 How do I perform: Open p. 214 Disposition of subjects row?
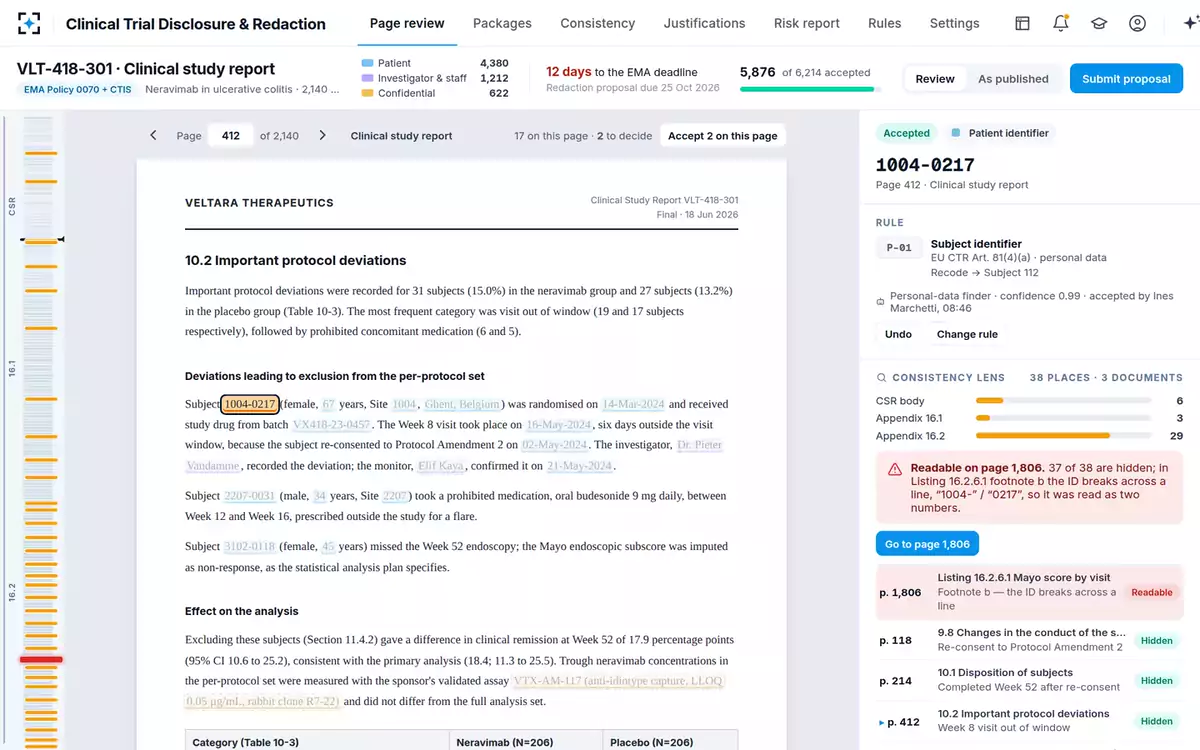1029,680
